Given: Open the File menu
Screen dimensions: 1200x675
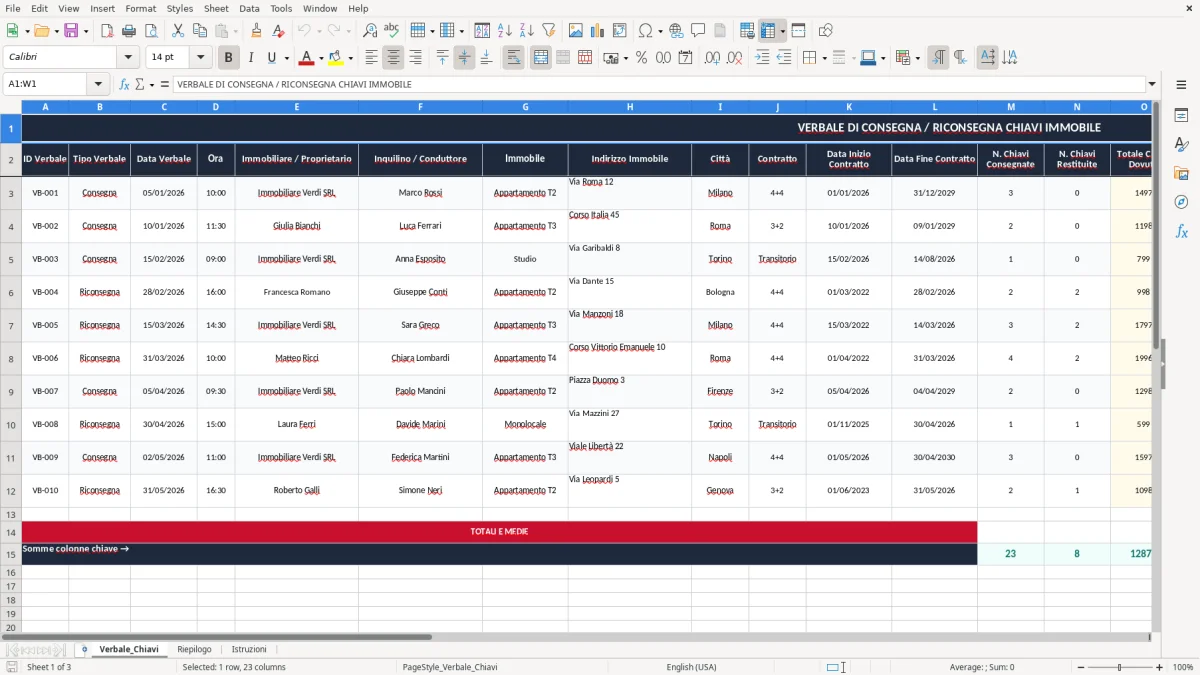Looking at the screenshot, I should (x=13, y=8).
